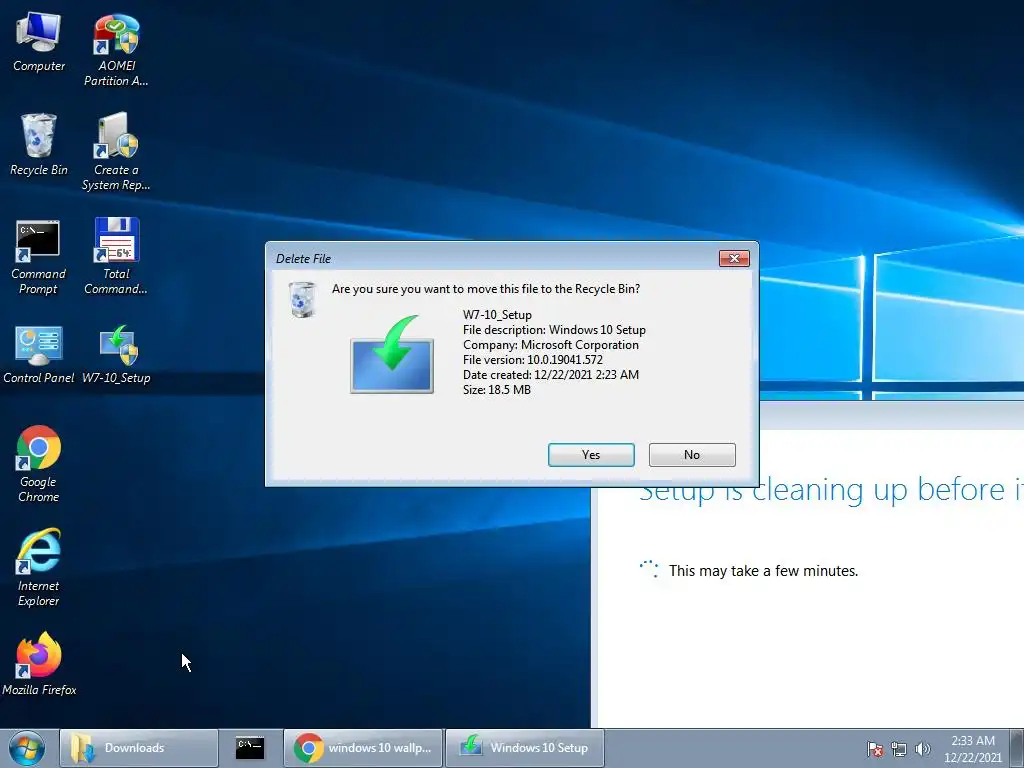Open the volume speaker tray icon

(x=923, y=749)
